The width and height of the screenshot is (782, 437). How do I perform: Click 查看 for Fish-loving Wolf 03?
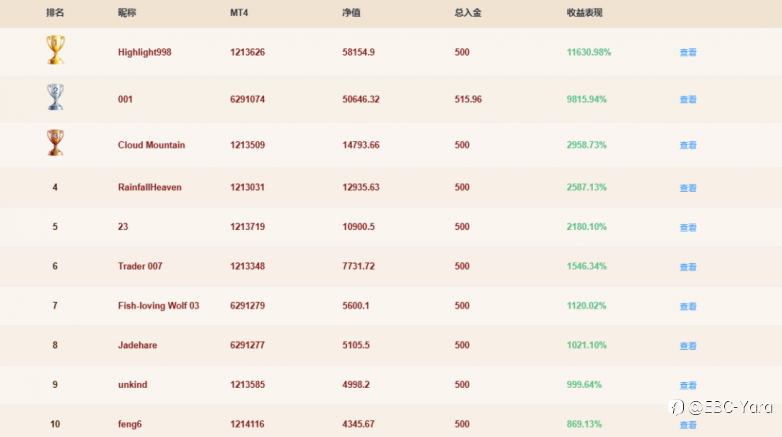688,306
